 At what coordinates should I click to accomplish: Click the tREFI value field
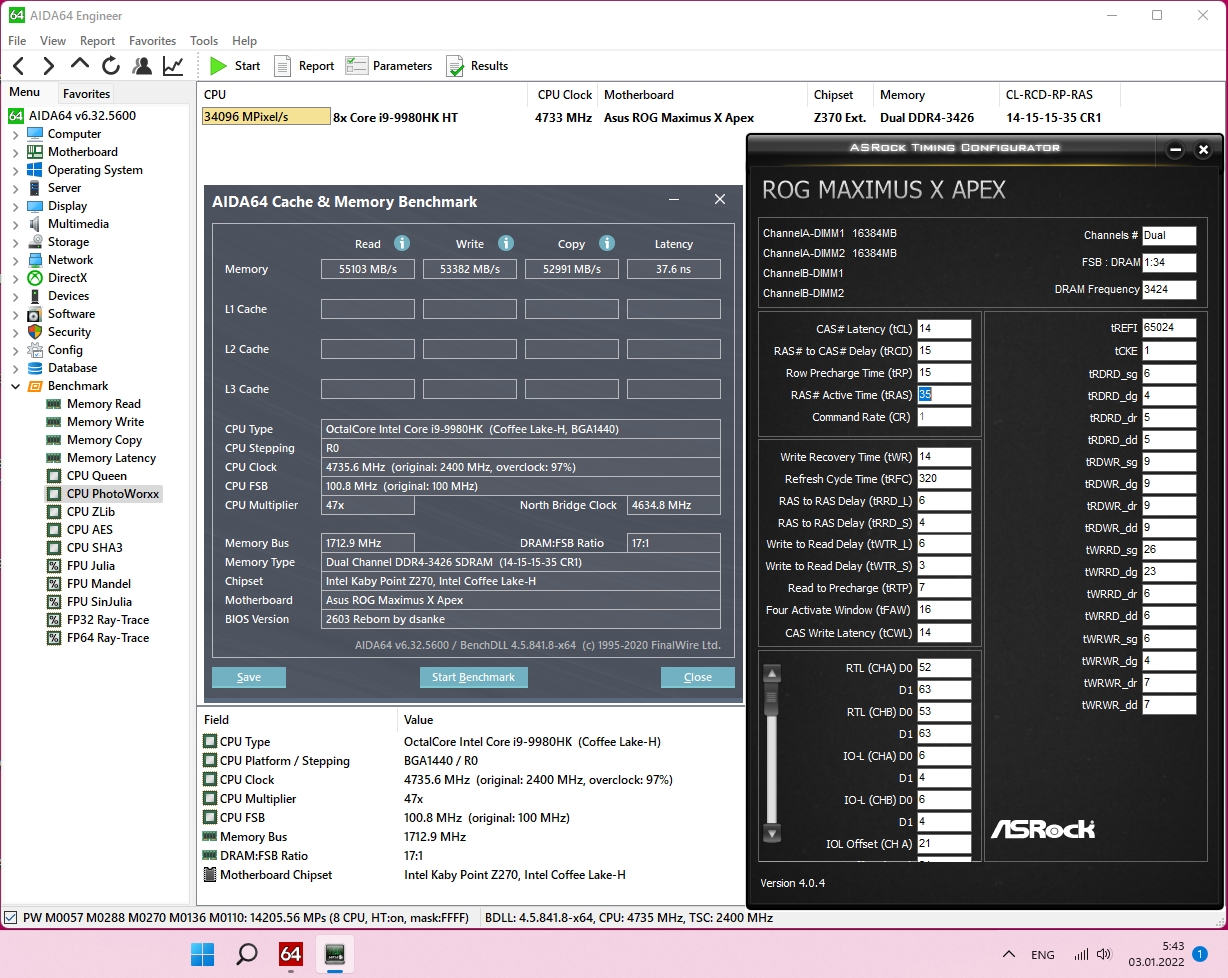[1168, 328]
